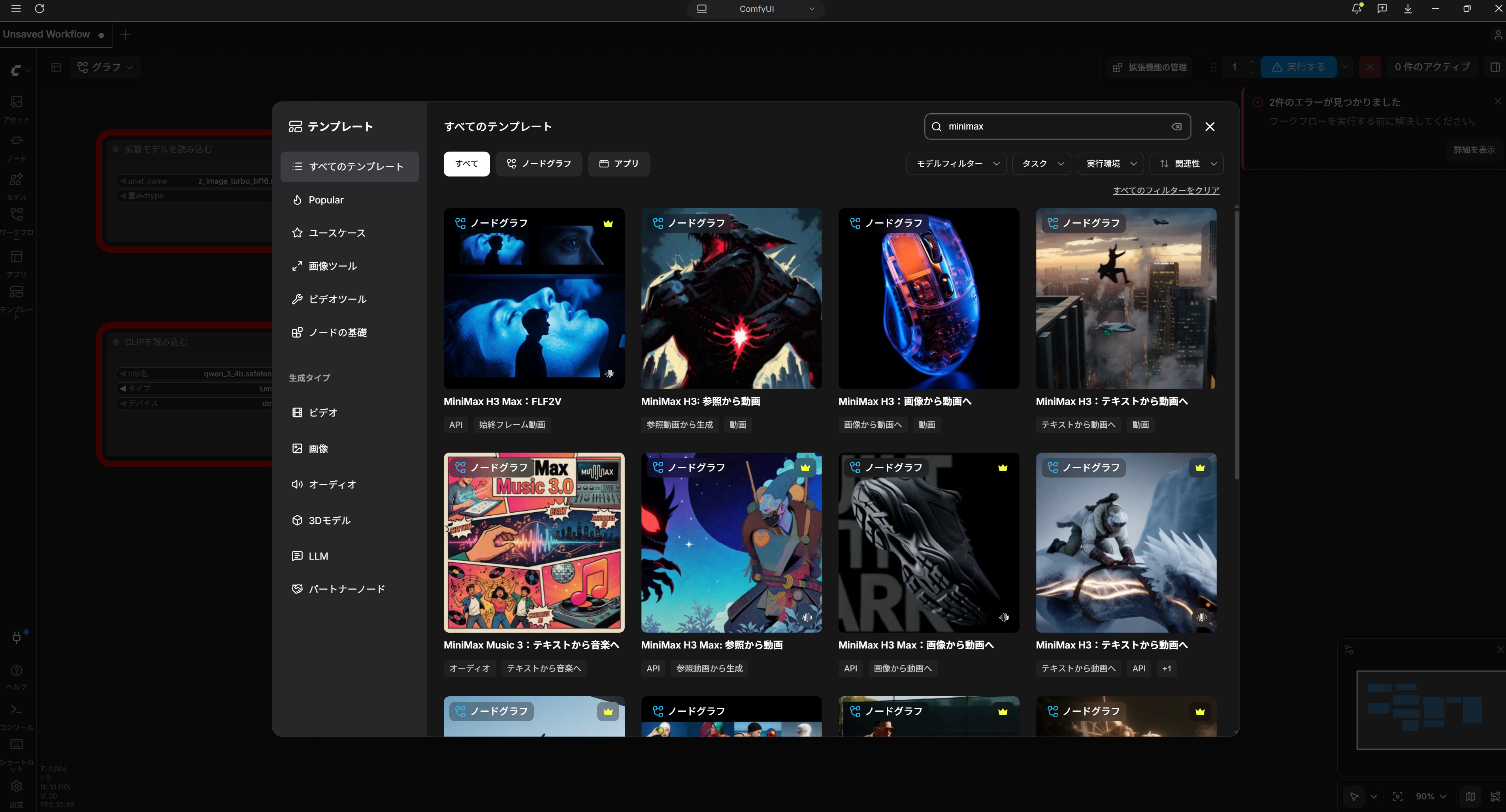1506x812 pixels.
Task: Open the ビデオ generation type category
Action: coord(349,412)
